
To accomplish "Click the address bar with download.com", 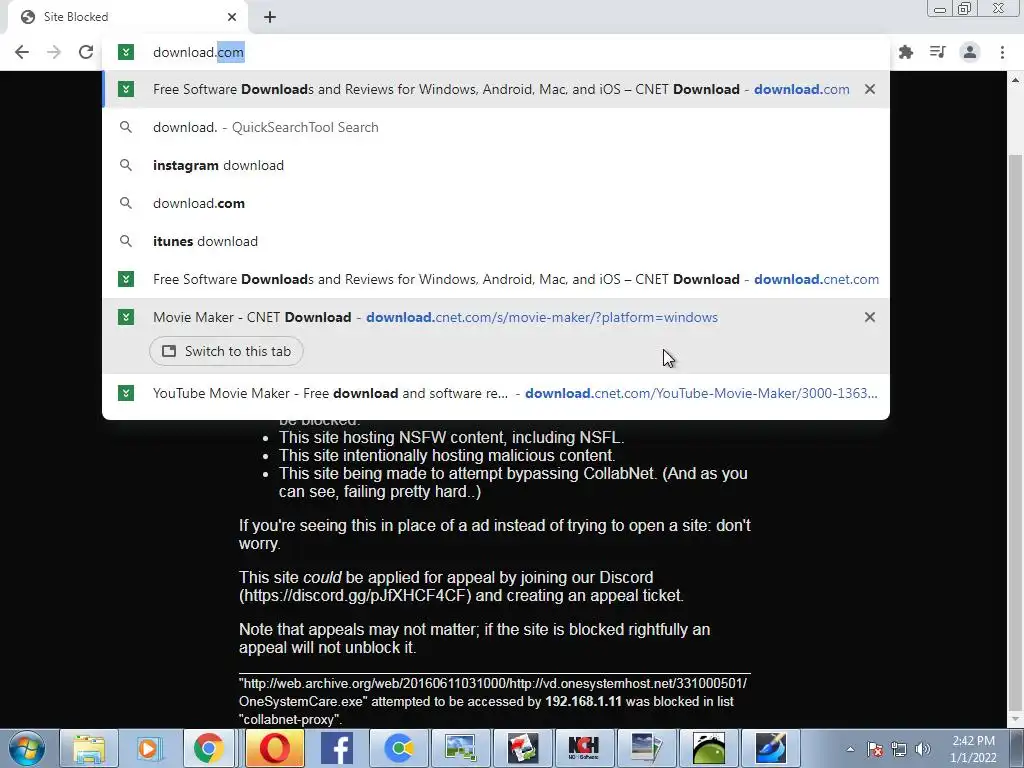I will (496, 52).
